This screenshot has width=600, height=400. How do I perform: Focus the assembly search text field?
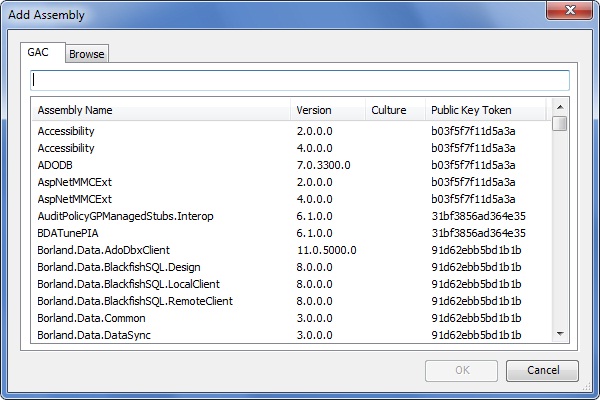[x=300, y=80]
